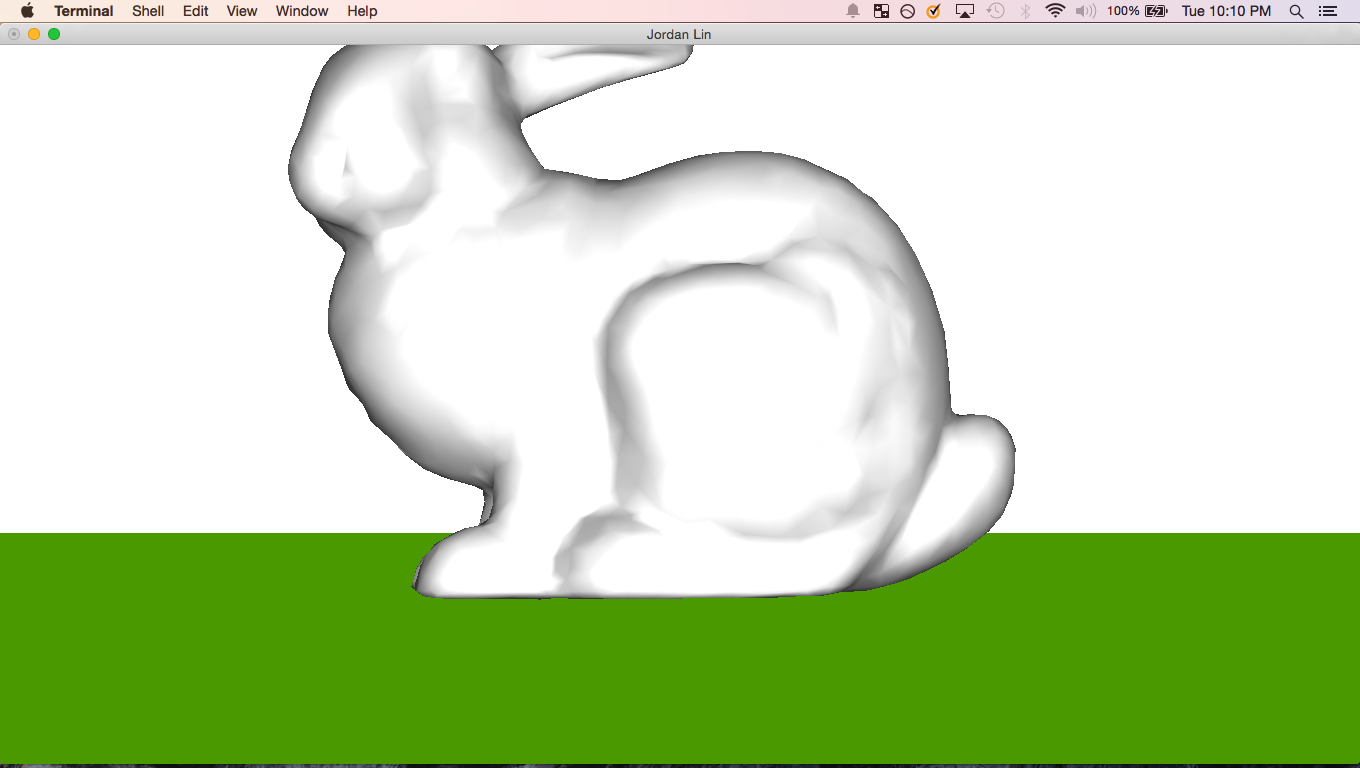
Task: Close the Jordan Lin window
Action: [x=14, y=34]
